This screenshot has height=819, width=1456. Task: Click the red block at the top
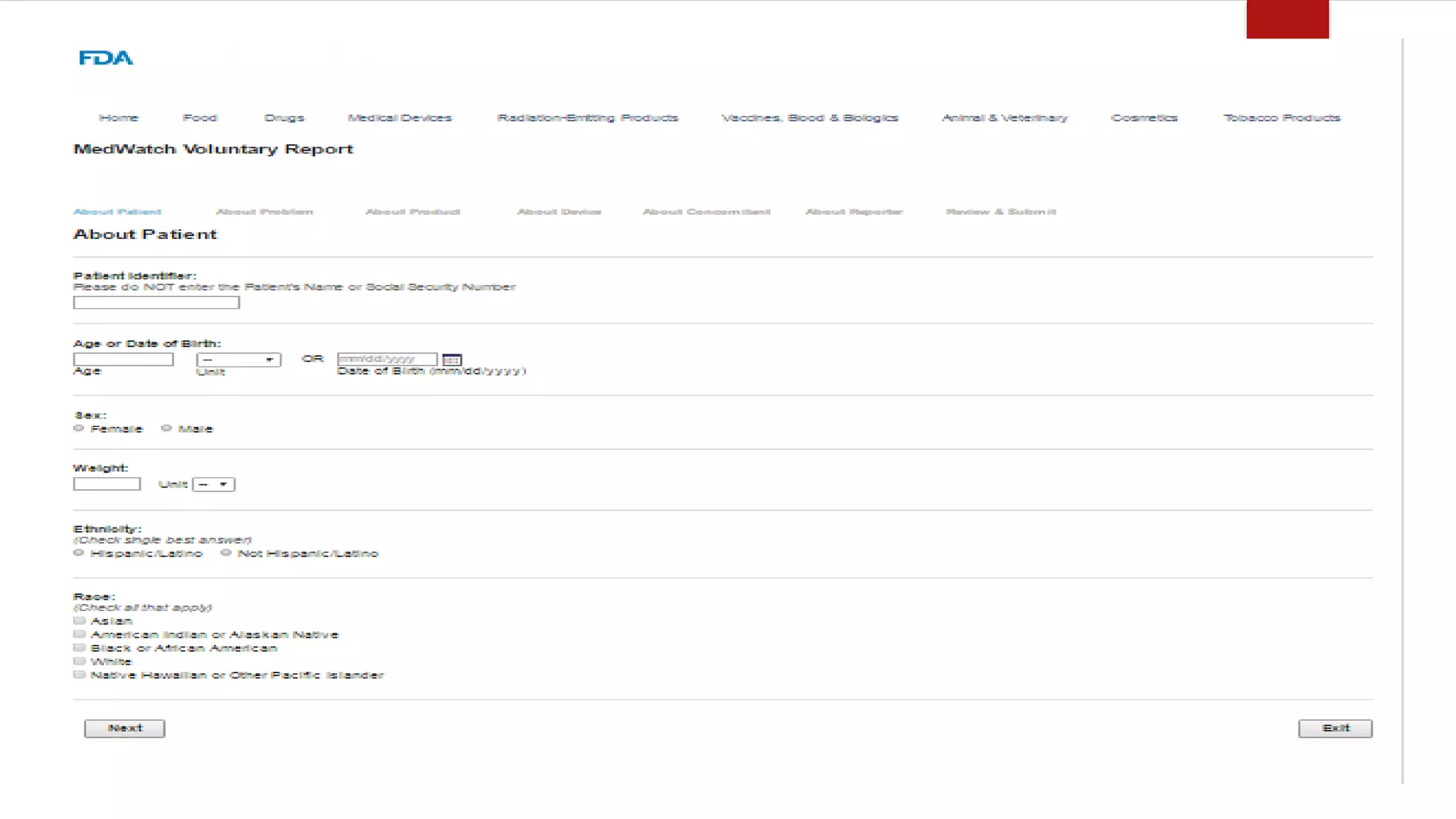point(1287,19)
